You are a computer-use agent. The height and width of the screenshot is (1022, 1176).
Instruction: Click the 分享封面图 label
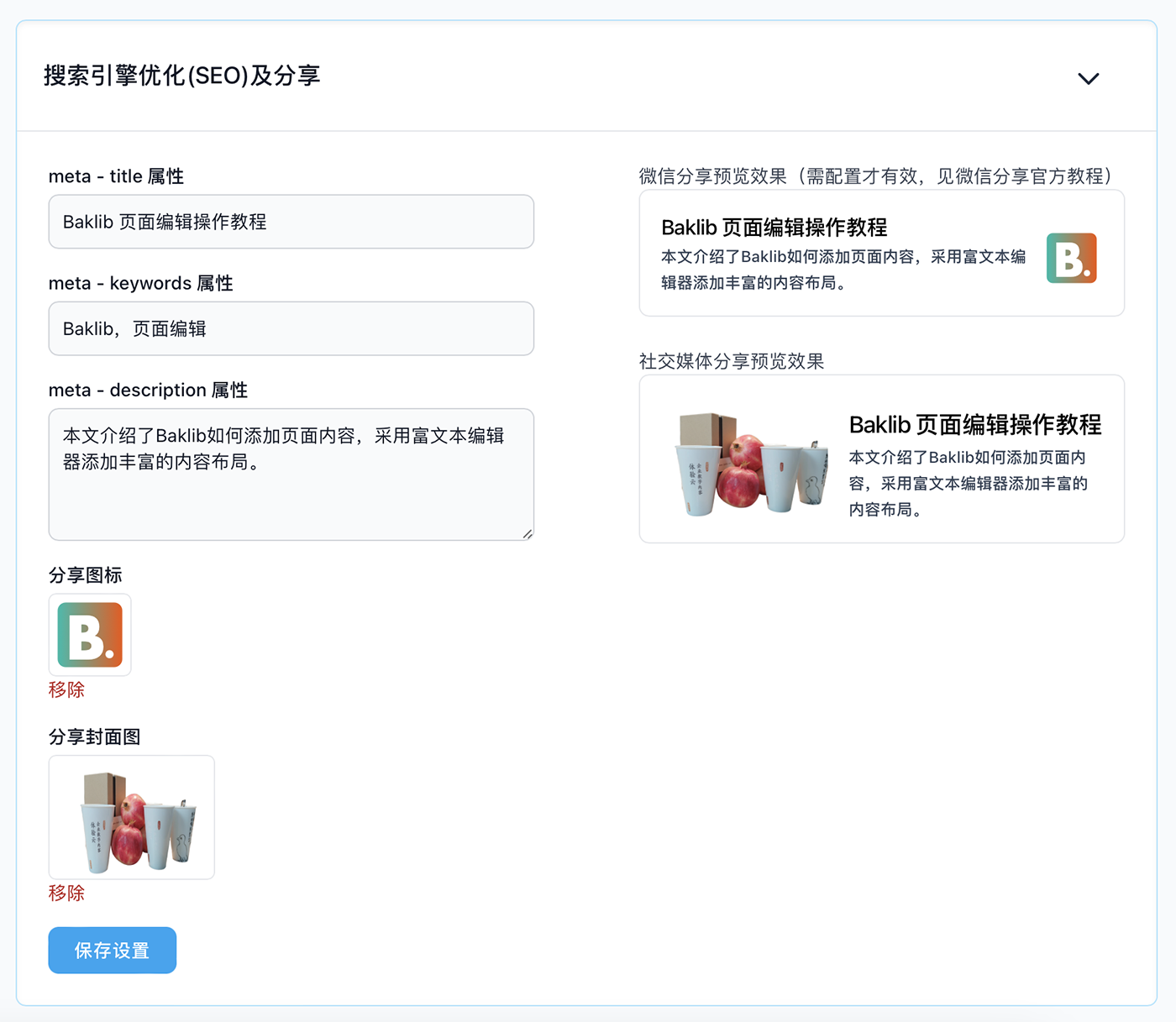tap(94, 736)
